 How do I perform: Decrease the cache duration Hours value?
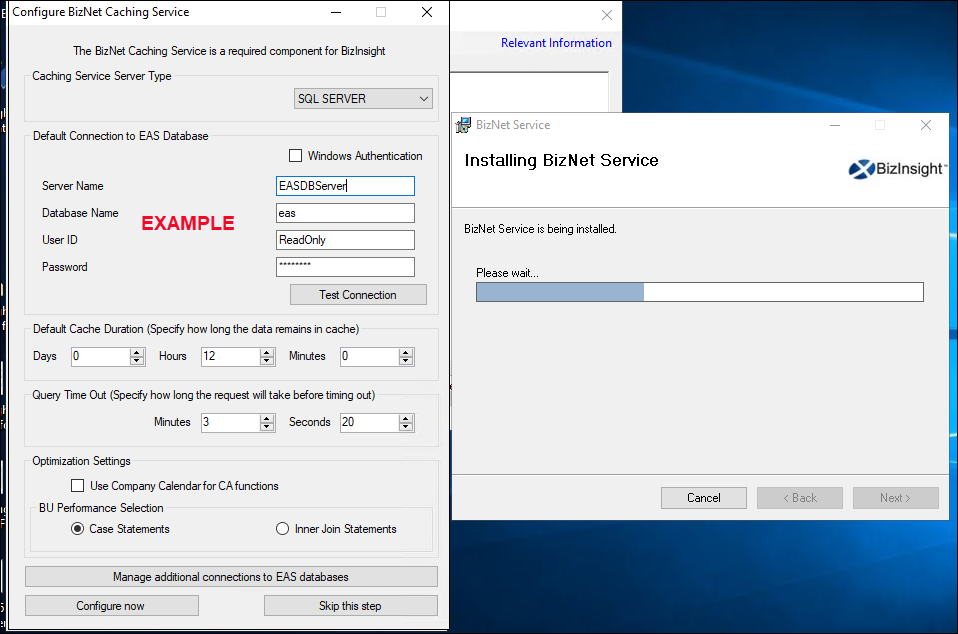coord(267,361)
